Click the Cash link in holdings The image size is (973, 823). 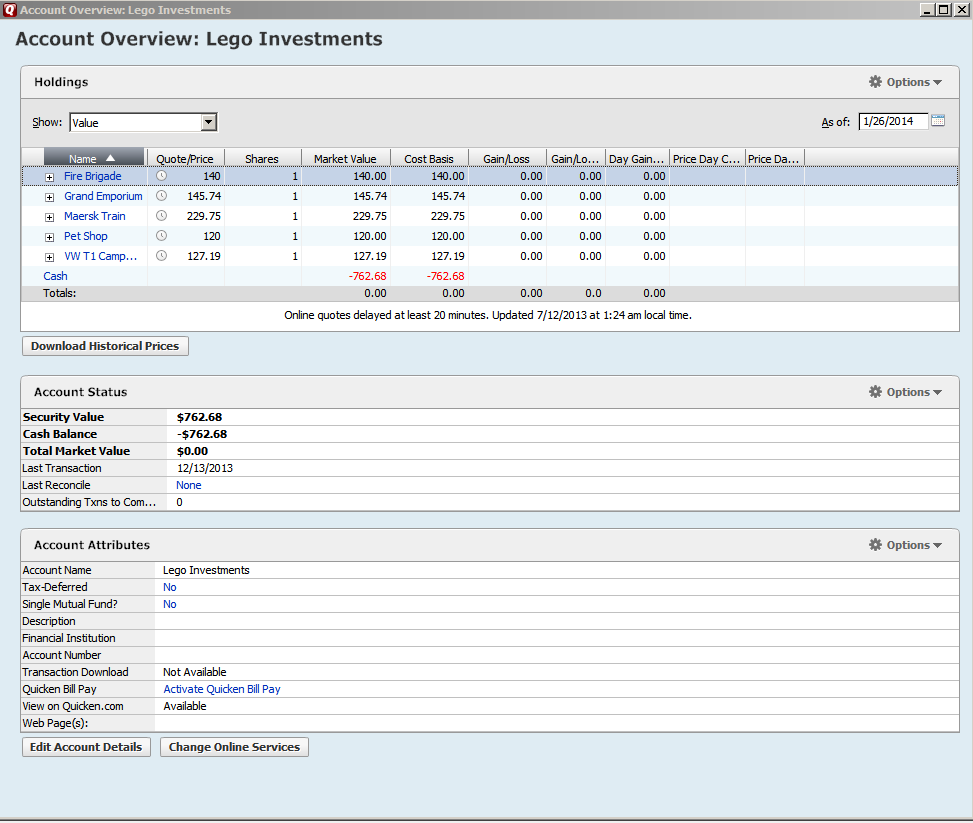(x=55, y=276)
